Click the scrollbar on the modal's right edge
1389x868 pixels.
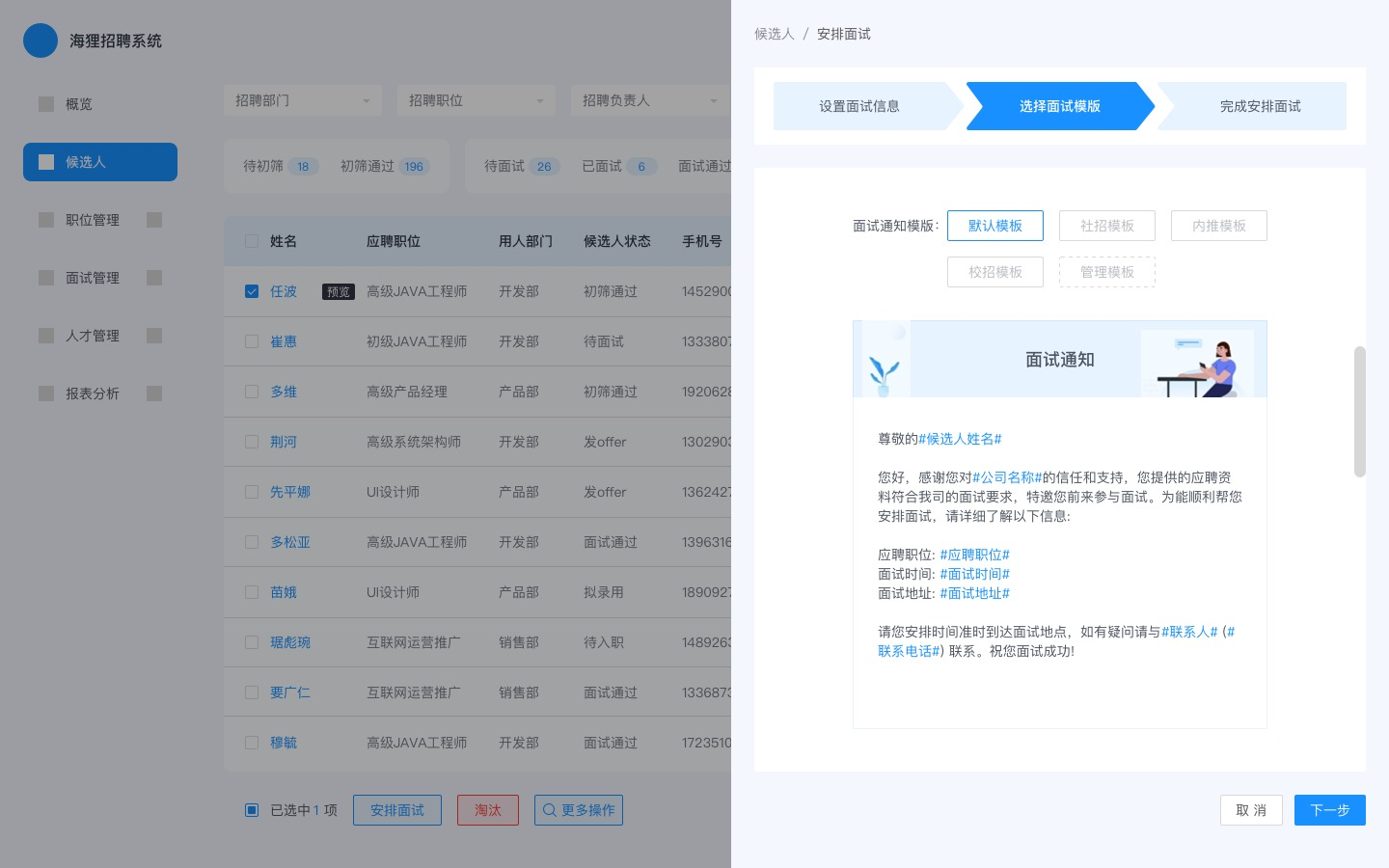1360,412
